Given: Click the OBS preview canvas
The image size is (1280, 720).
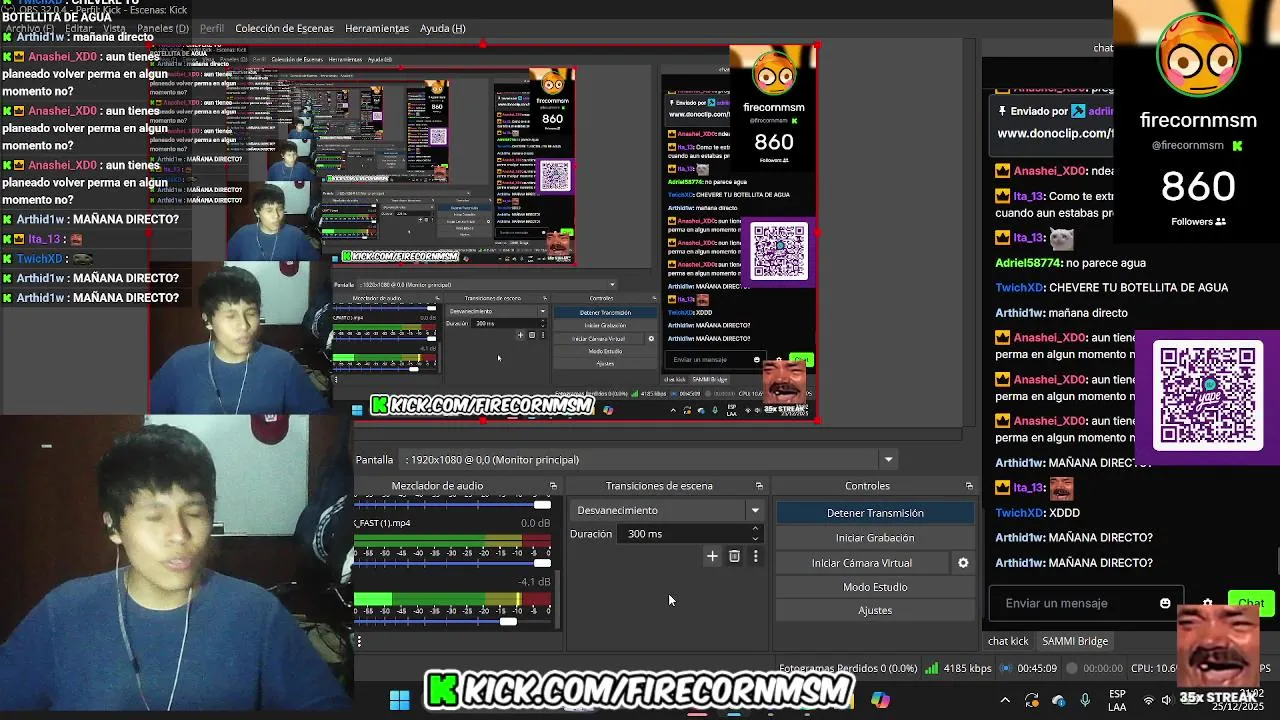Looking at the screenshot, I should (x=483, y=232).
